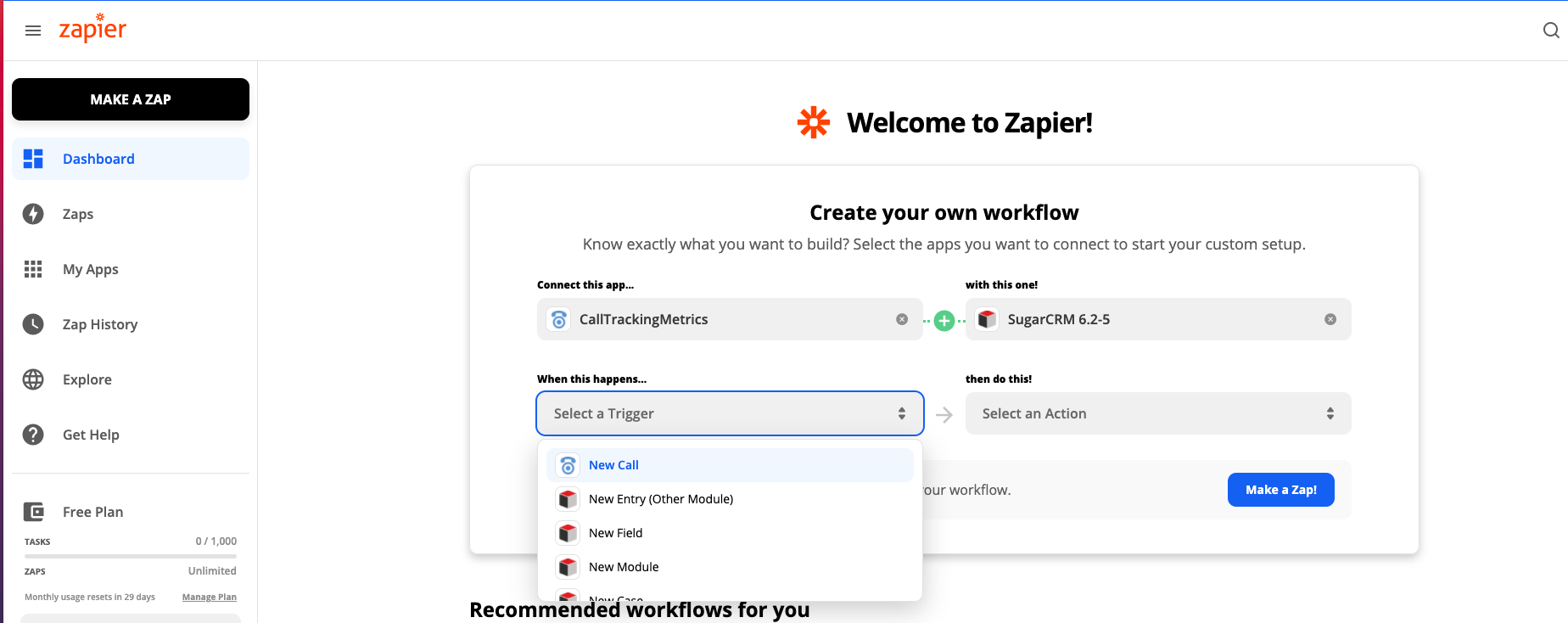Choose the New Field trigger option
The width and height of the screenshot is (1568, 623).
click(x=730, y=533)
